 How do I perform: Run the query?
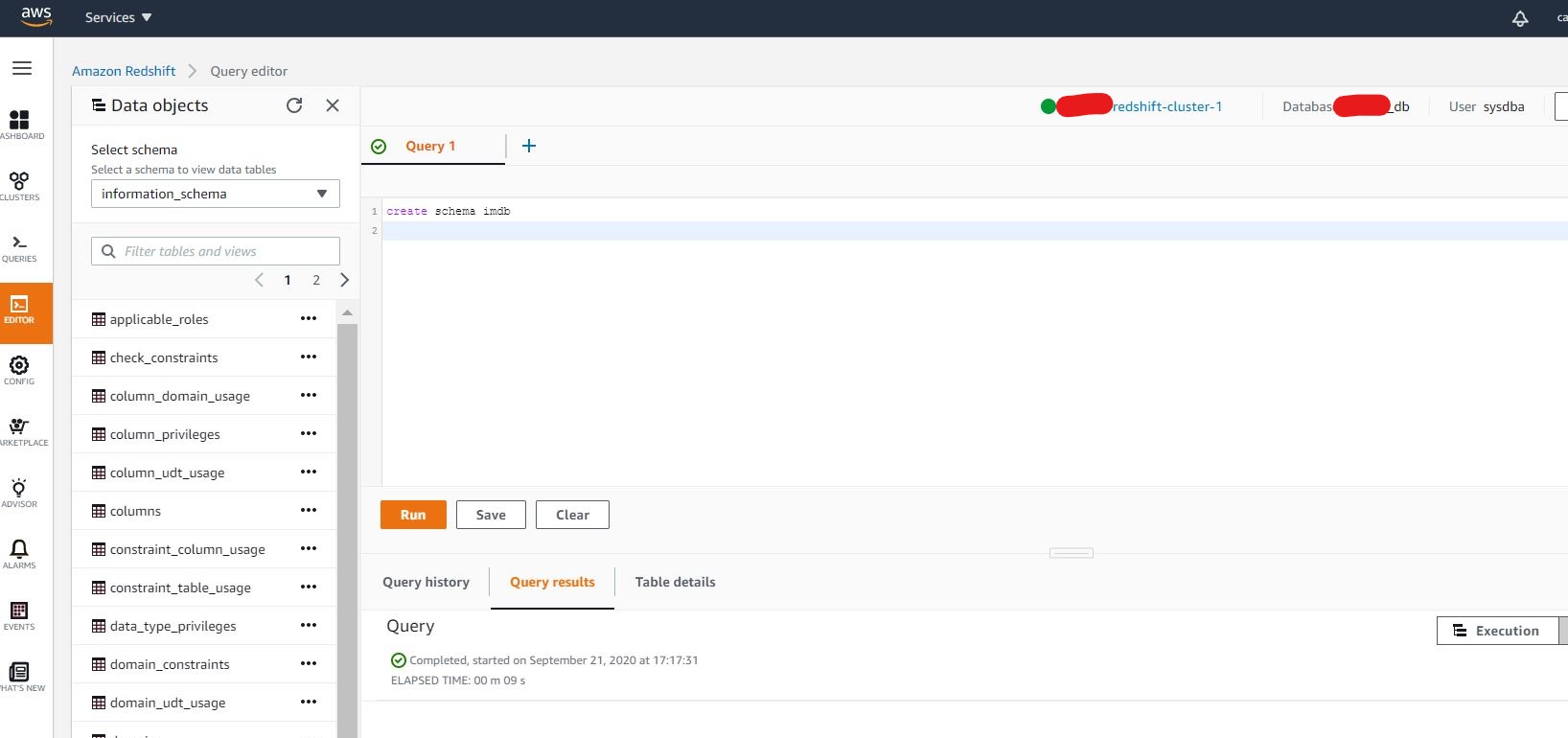click(413, 515)
